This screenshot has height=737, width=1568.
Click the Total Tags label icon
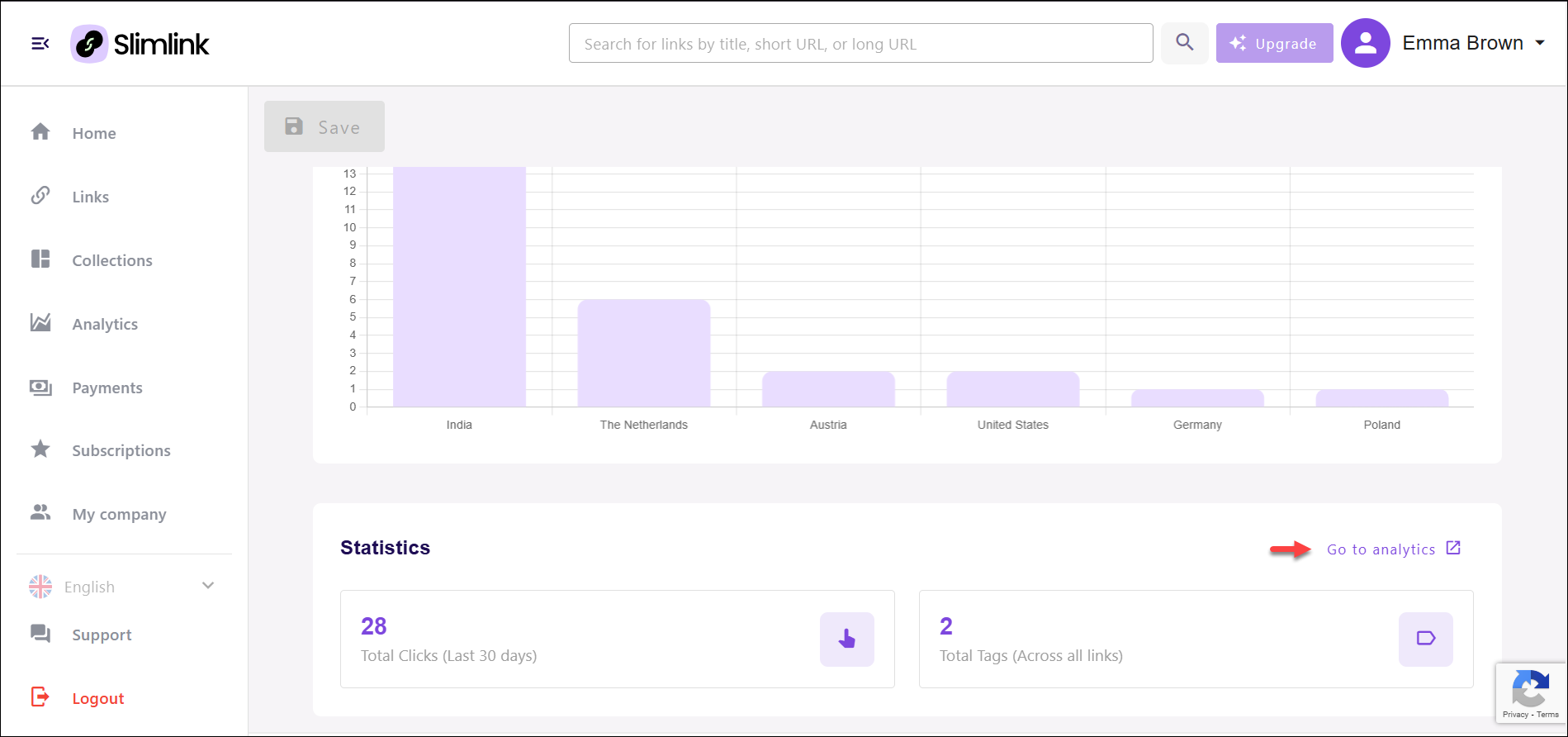1426,639
